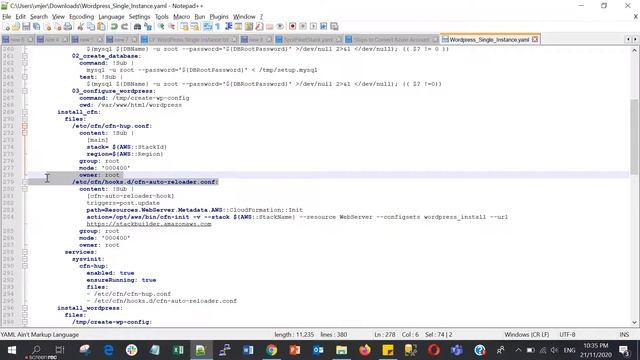Open the Plugins menu
Screen dimensions: 640x360
click(219, 17)
